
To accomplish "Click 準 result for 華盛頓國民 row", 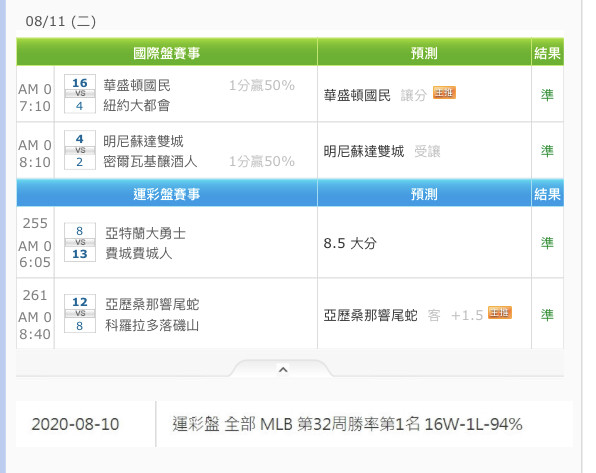I will click(547, 95).
